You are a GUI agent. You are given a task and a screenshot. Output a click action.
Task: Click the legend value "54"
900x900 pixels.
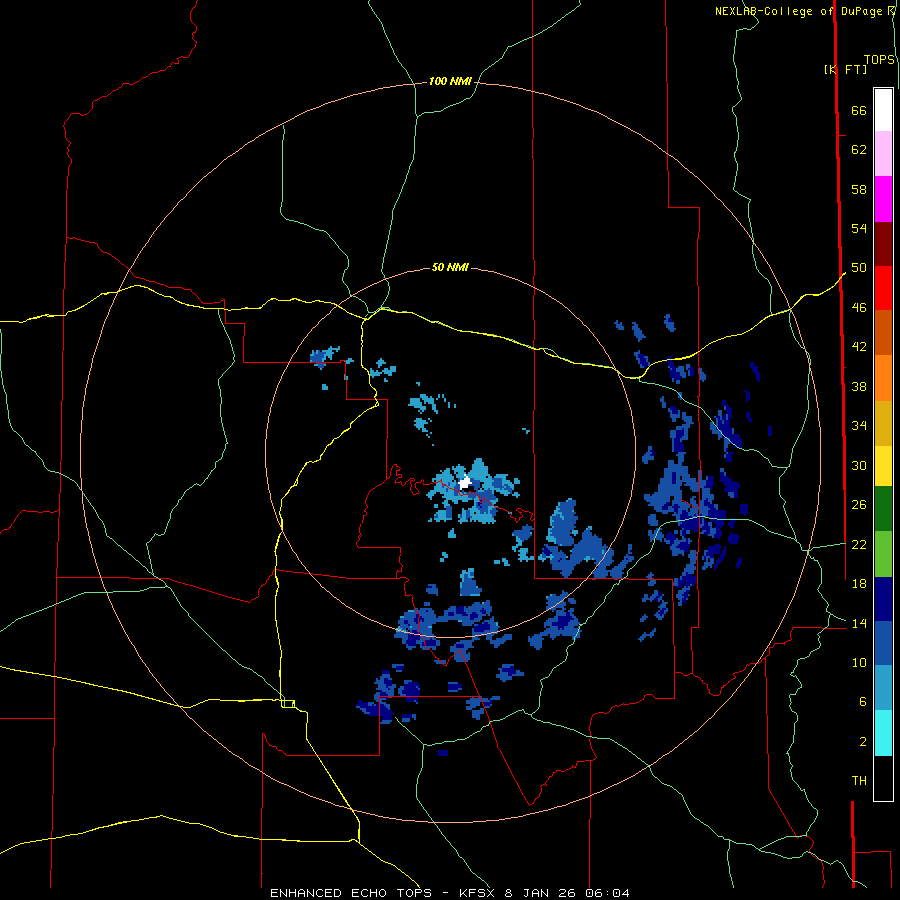coord(859,228)
